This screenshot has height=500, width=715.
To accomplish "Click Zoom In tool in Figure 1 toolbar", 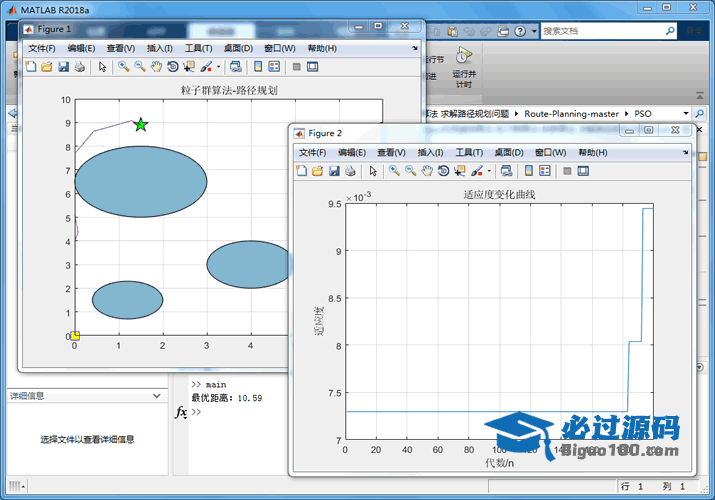I will click(124, 67).
